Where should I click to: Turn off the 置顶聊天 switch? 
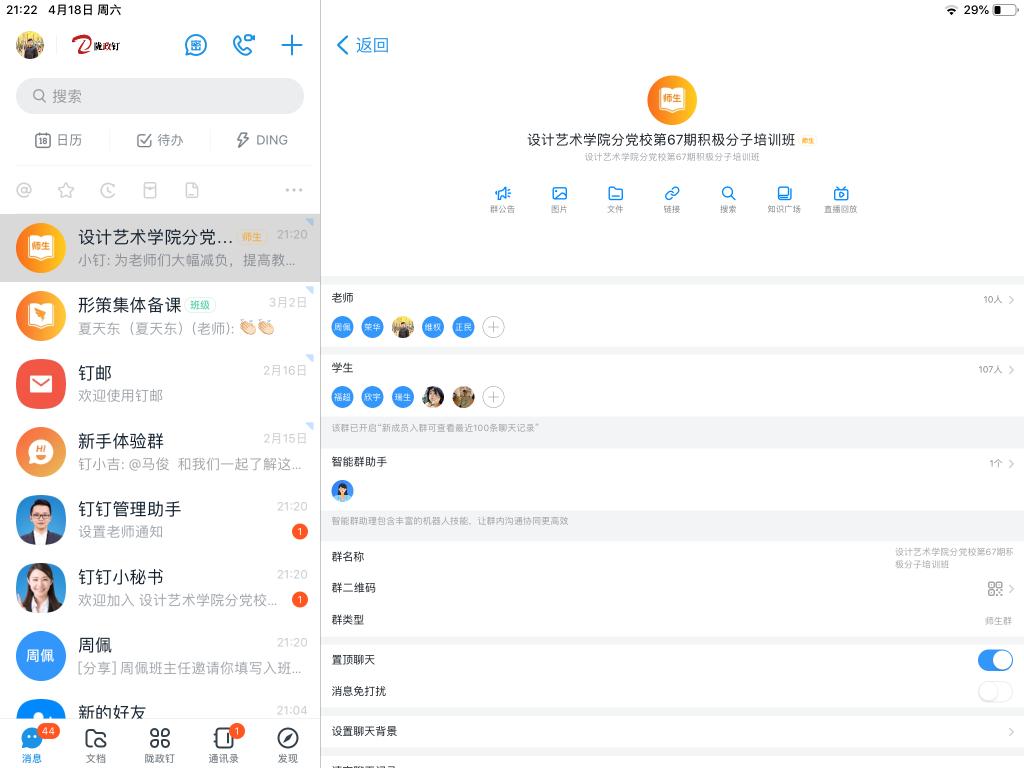point(994,660)
